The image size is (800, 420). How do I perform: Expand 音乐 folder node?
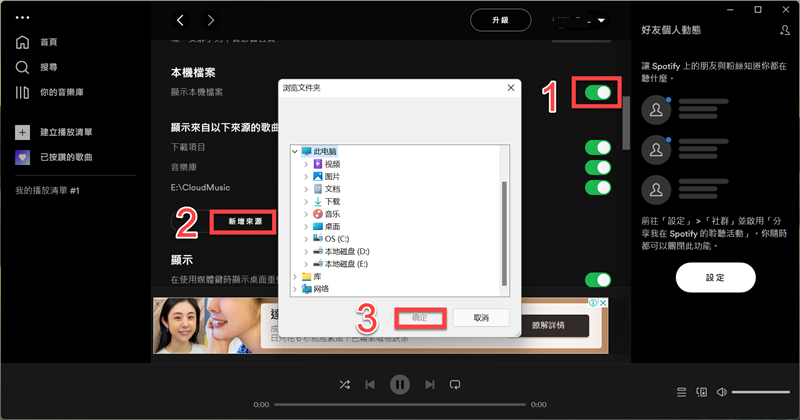point(306,214)
